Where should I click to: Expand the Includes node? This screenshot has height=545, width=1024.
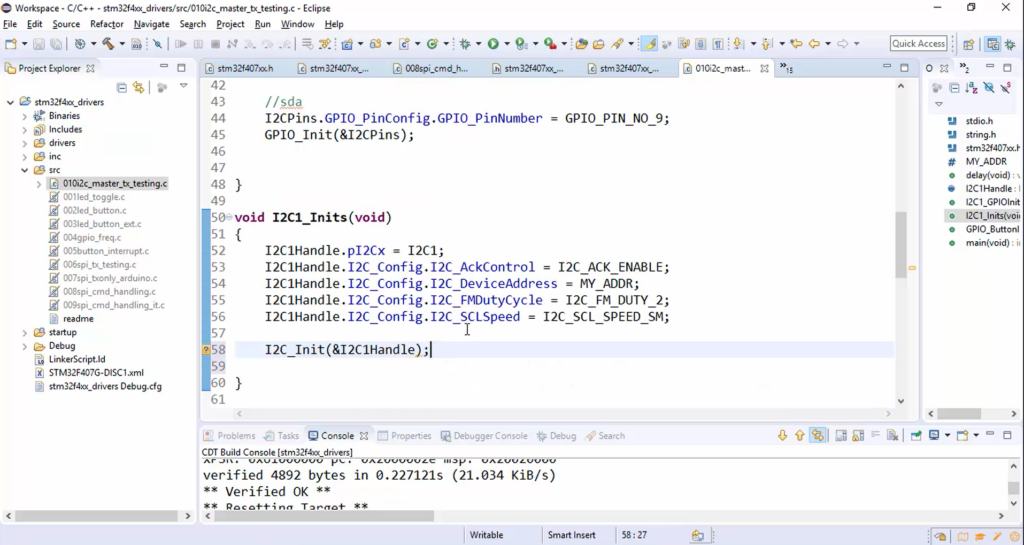point(25,129)
